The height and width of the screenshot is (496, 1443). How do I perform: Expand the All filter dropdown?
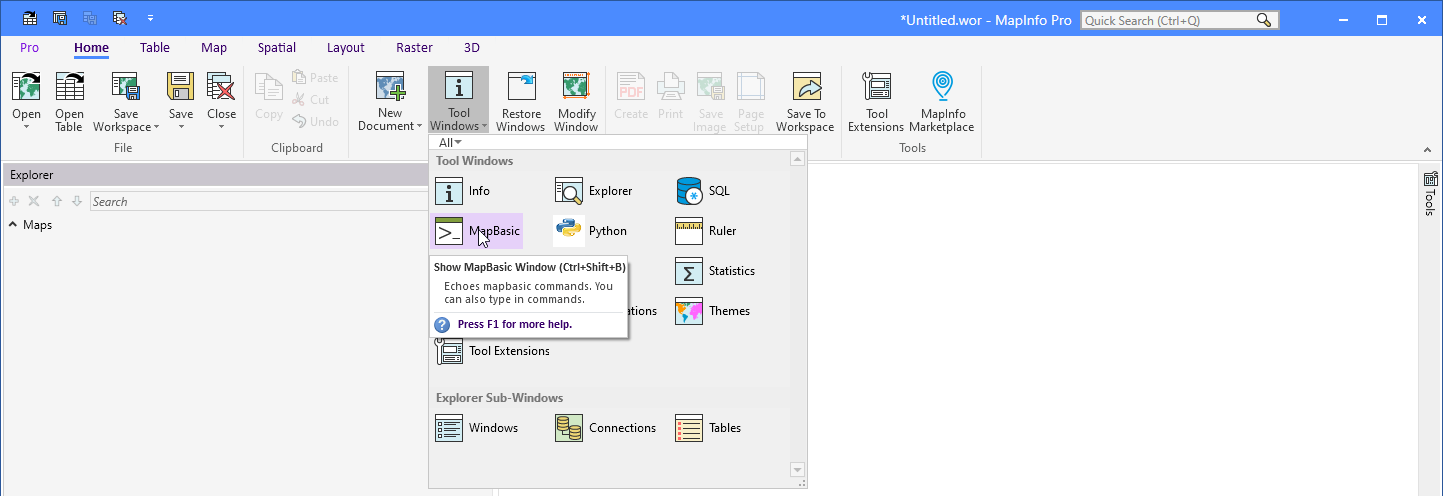(x=450, y=143)
